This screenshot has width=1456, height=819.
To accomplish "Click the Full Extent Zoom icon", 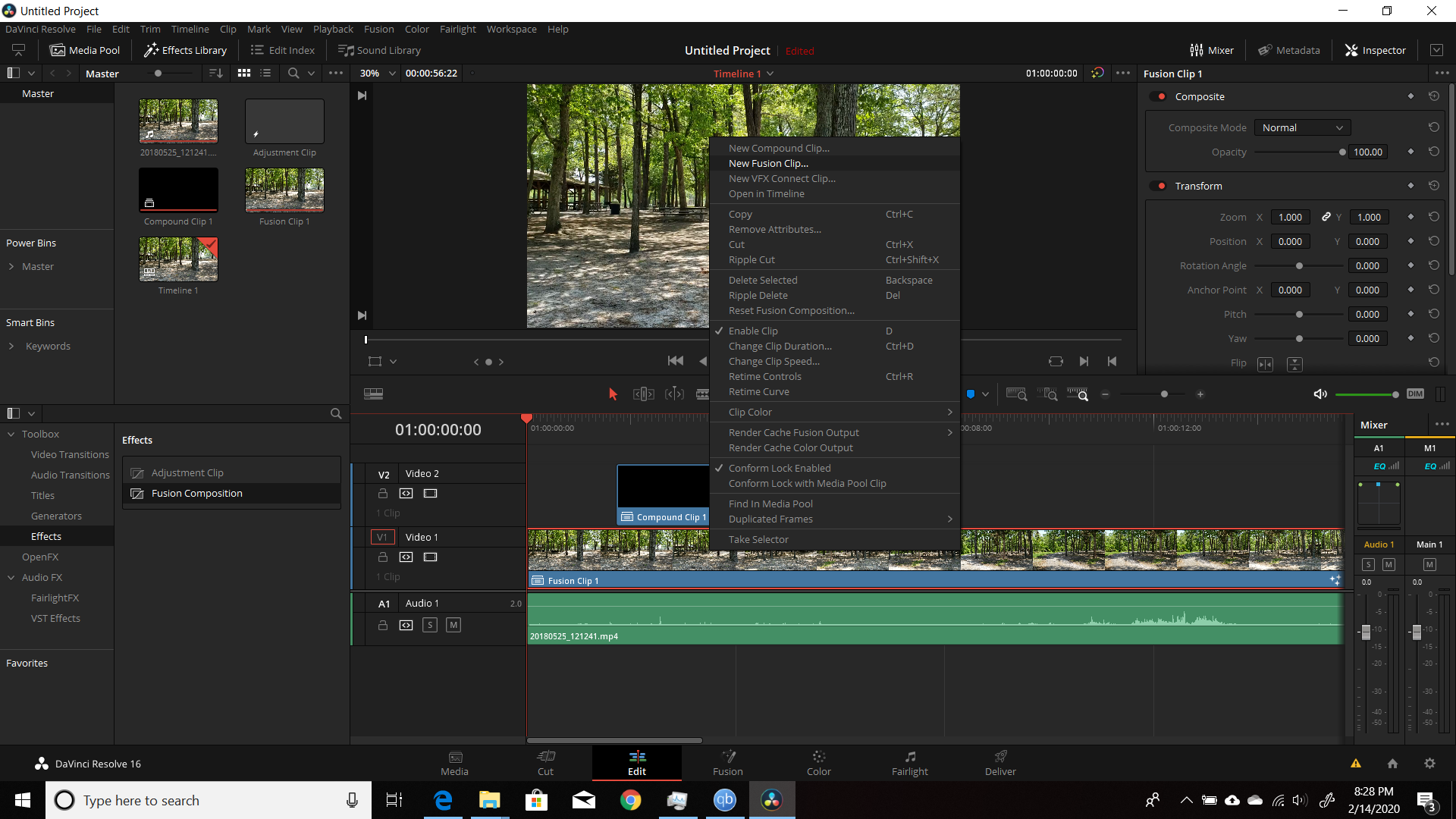I will click(x=1016, y=394).
